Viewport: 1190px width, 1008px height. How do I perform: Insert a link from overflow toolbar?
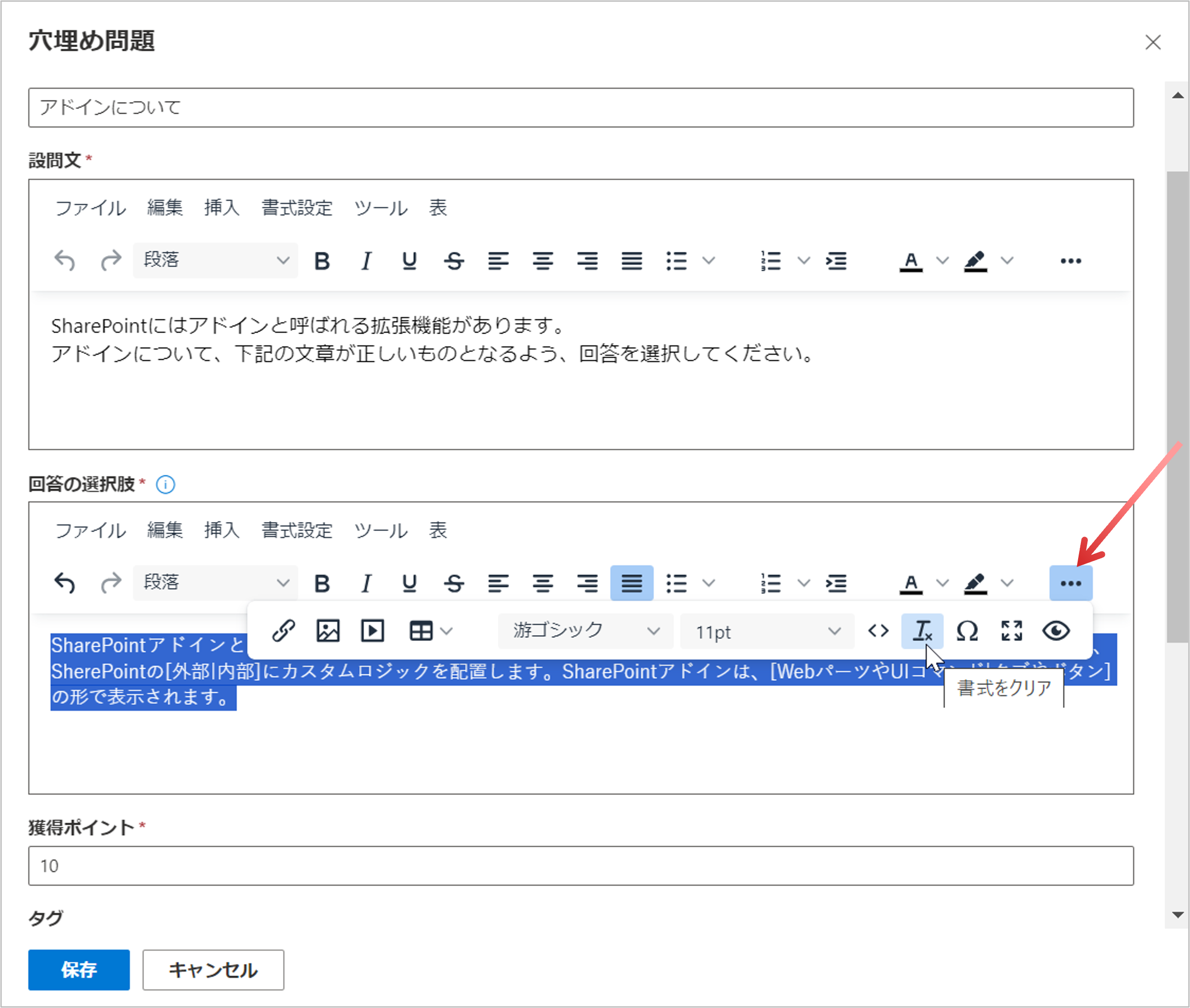[283, 631]
